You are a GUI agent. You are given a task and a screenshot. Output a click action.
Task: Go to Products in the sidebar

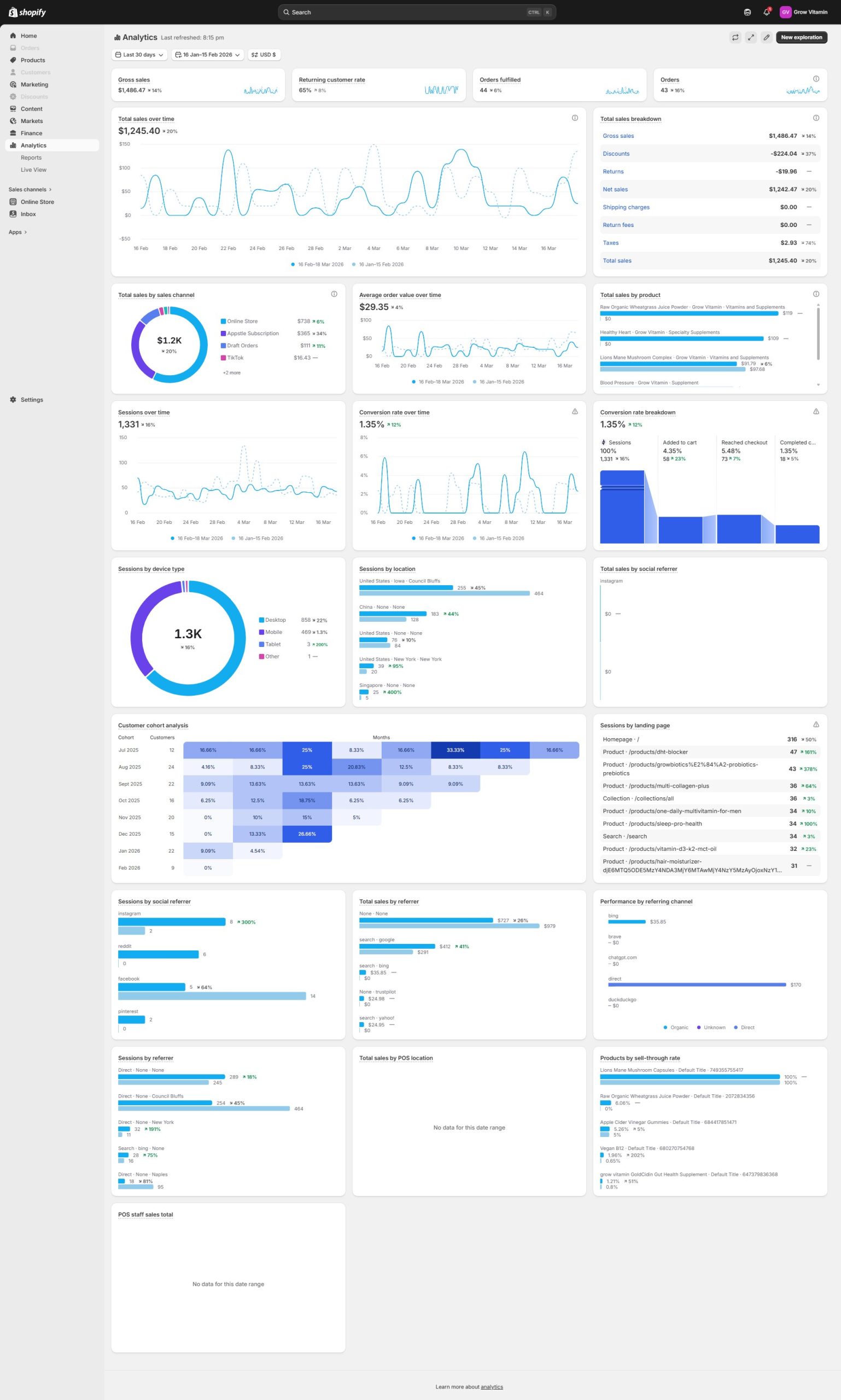tap(33, 60)
